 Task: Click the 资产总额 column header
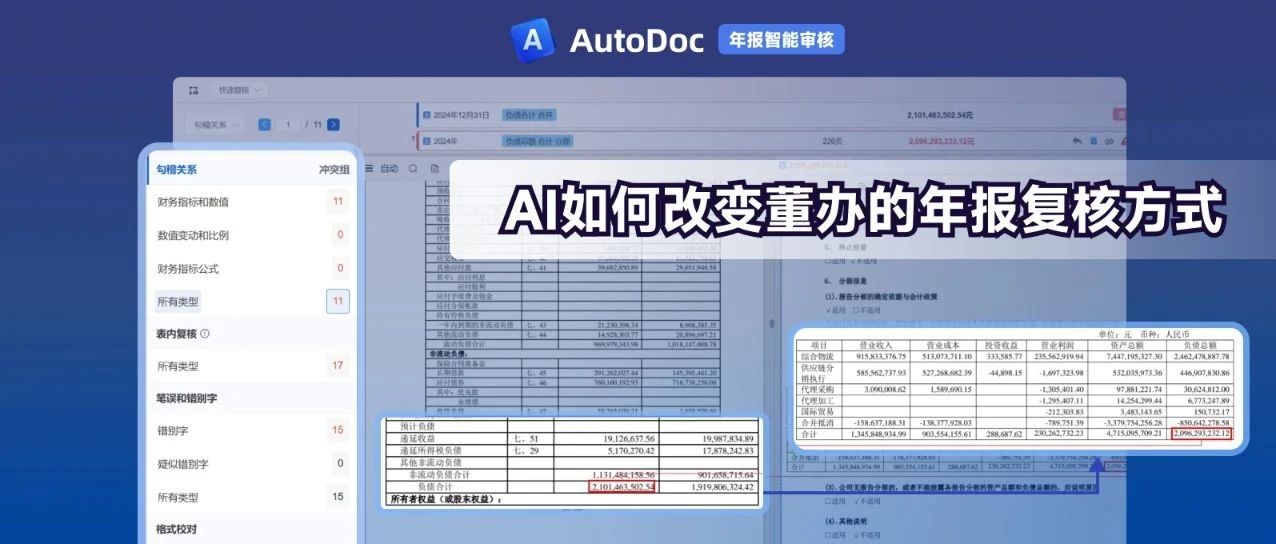coord(1128,344)
